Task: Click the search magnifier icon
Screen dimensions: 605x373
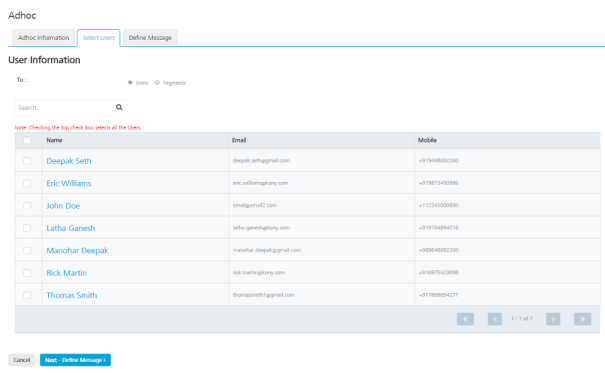Action: click(119, 107)
